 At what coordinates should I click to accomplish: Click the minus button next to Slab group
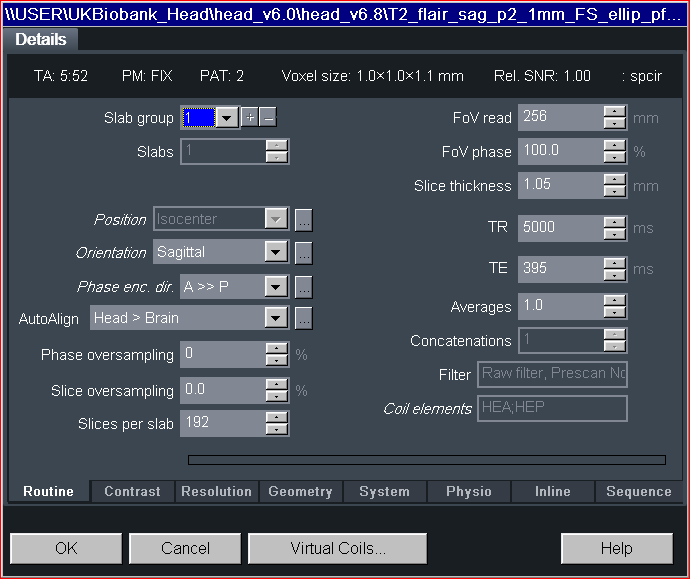point(269,118)
